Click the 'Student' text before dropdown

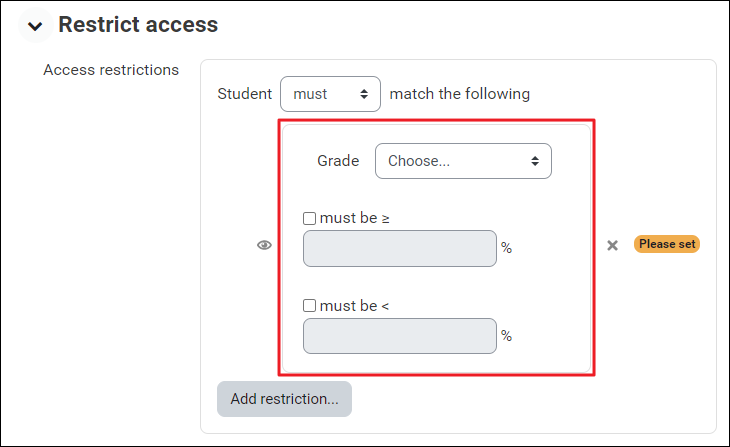point(244,94)
